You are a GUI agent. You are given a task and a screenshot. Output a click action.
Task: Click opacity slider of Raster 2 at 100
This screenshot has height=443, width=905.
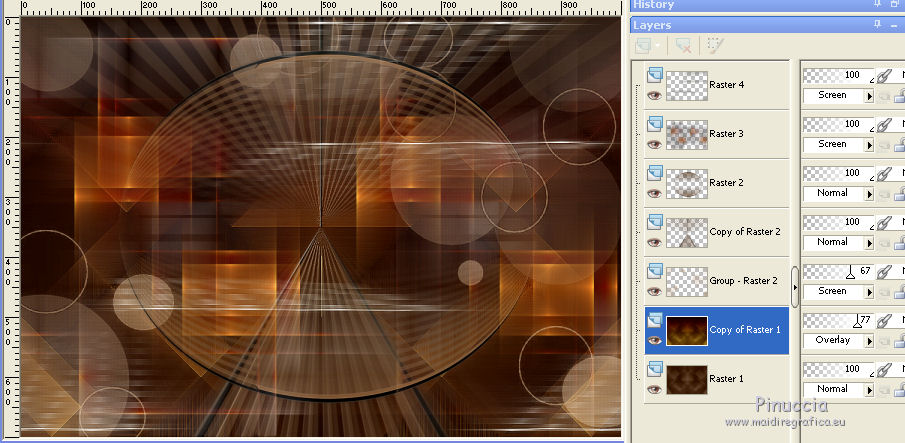tap(838, 173)
